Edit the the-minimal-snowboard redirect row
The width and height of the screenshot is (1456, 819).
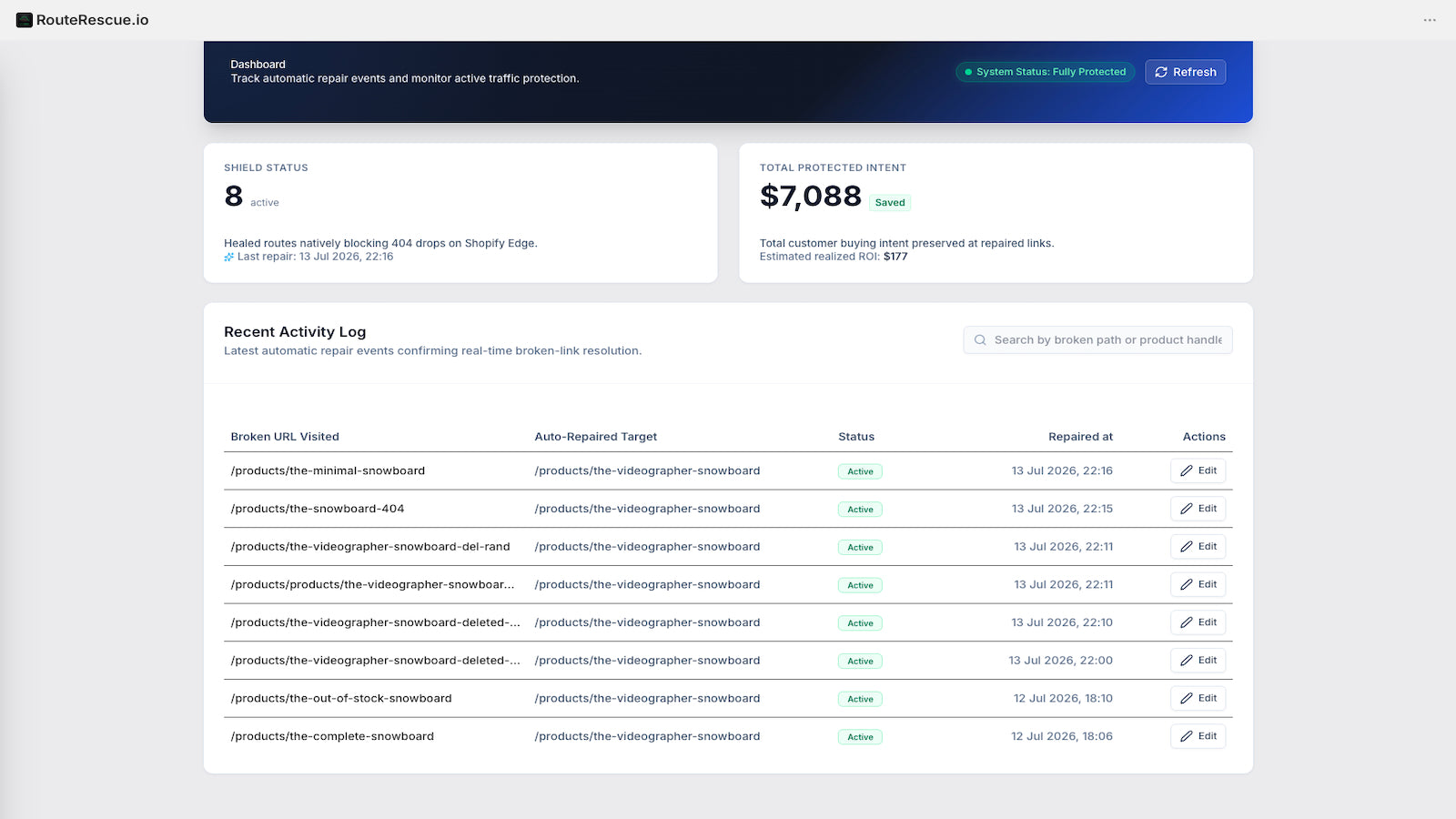[x=1198, y=470]
